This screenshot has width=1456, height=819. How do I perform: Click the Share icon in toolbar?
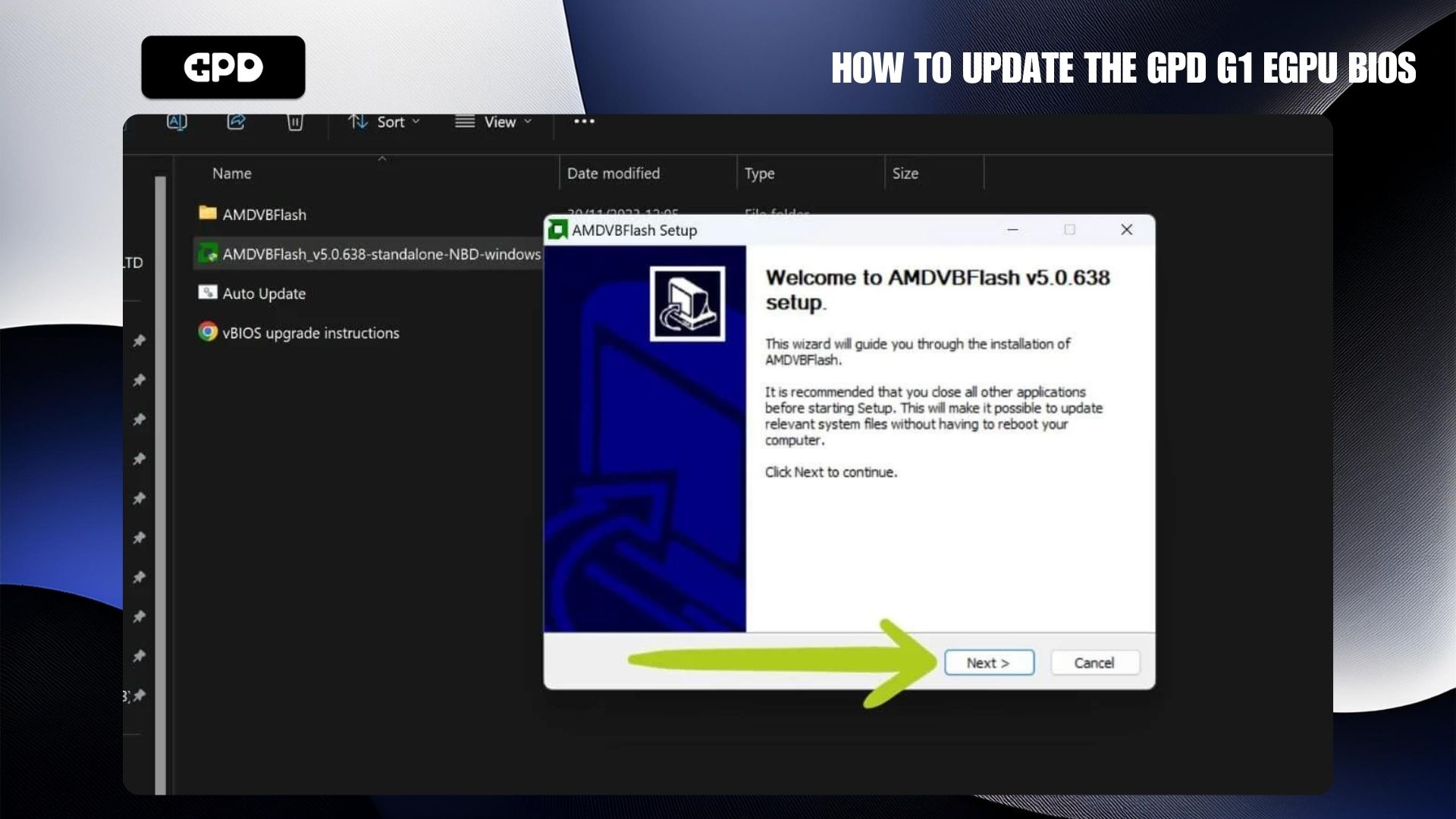click(x=236, y=121)
